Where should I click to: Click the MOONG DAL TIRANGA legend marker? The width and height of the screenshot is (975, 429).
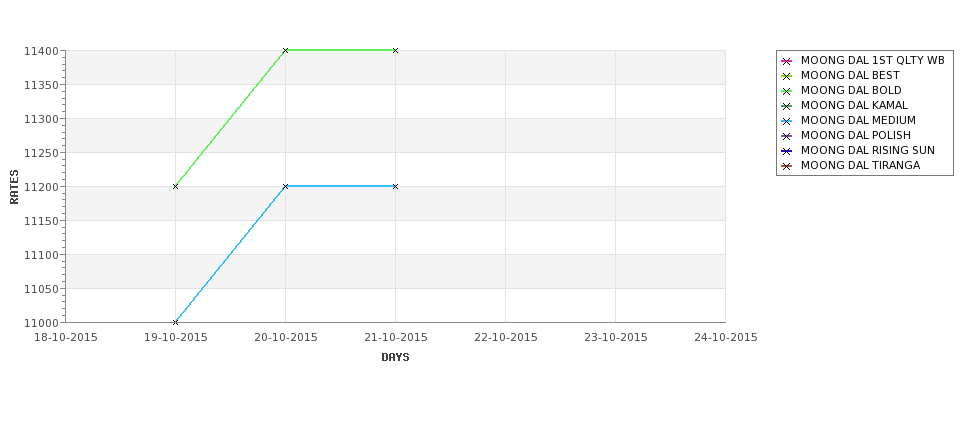click(x=787, y=166)
